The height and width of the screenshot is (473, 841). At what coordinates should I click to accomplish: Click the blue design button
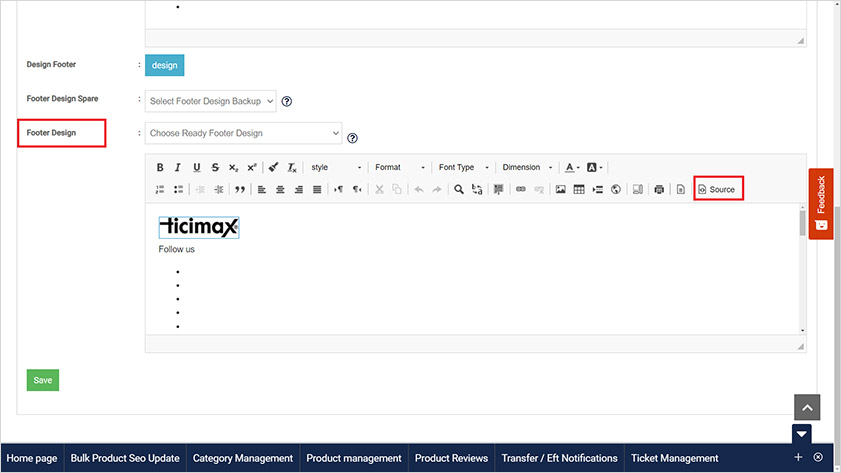165,65
